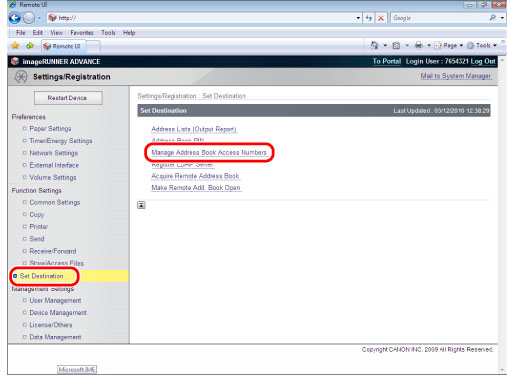The width and height of the screenshot is (507, 375).
Task: Click the red Stop loading icon
Action: point(381,18)
